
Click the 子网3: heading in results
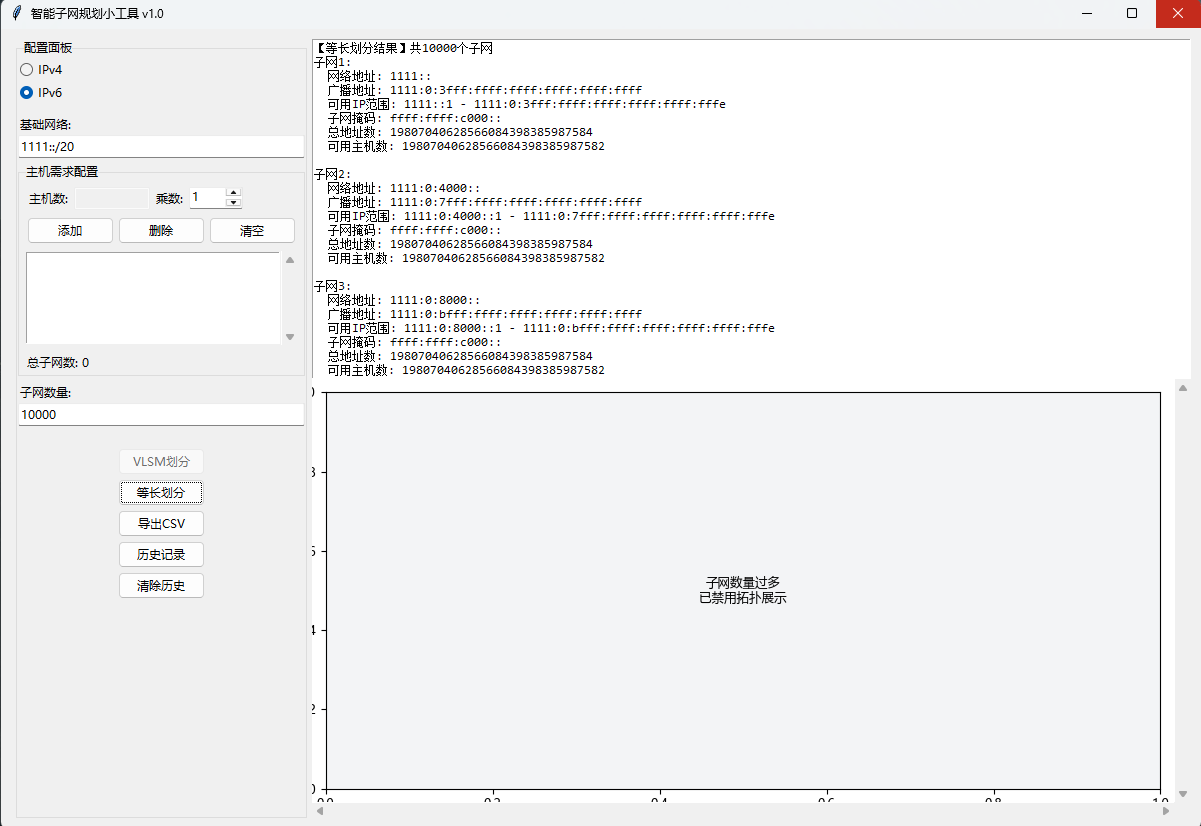[x=333, y=286]
